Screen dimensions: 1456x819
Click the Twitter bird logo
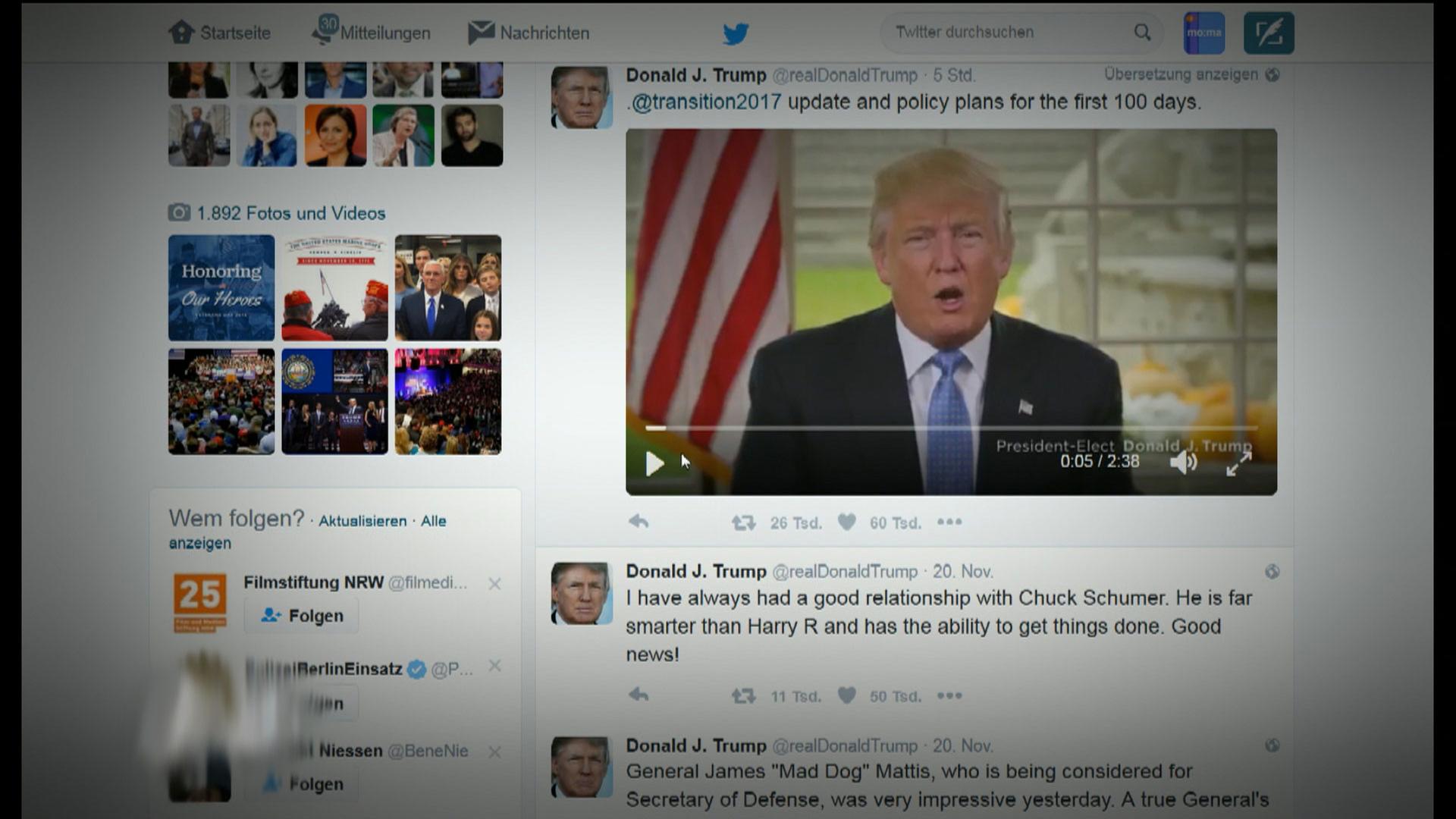tap(735, 33)
